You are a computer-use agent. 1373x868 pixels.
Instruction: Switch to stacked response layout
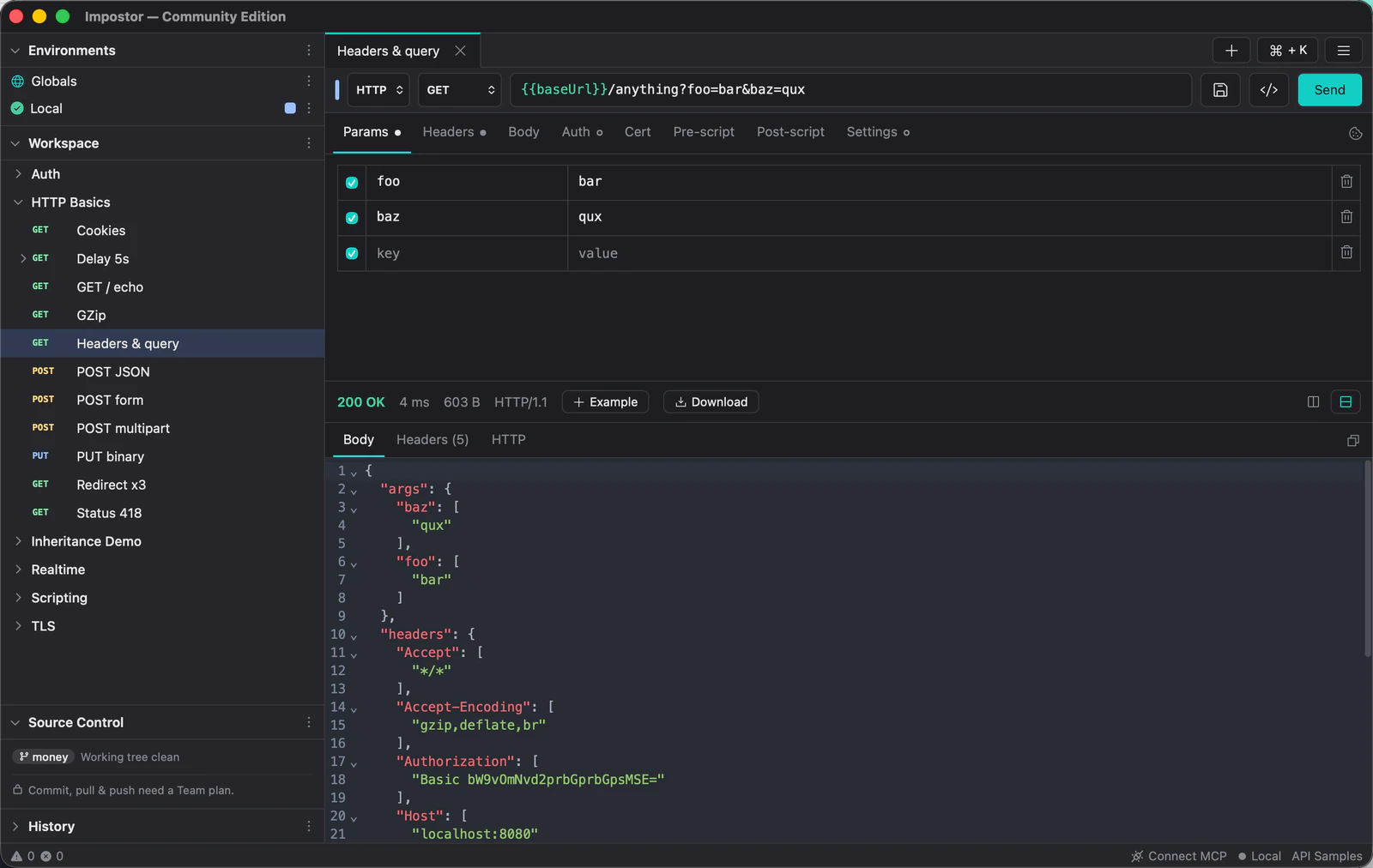[x=1346, y=402]
